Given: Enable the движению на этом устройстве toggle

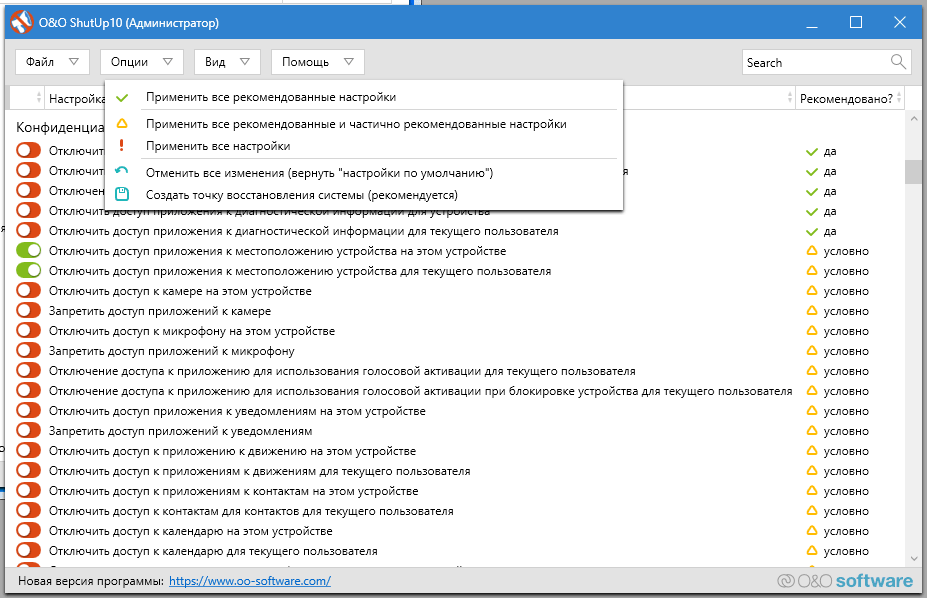Looking at the screenshot, I should coord(28,451).
